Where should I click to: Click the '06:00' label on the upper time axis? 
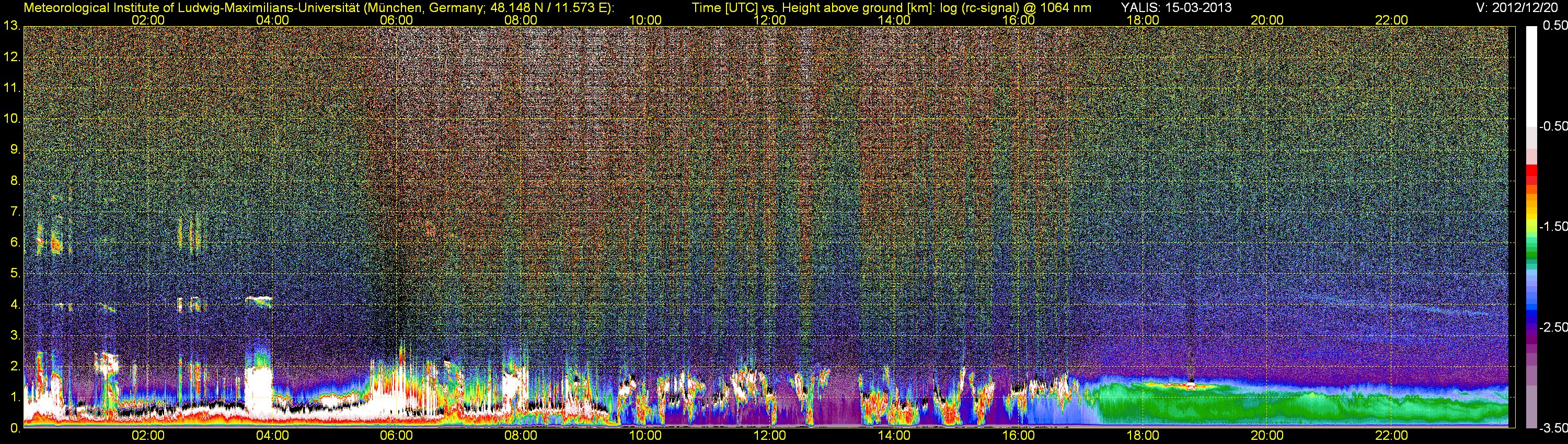(396, 20)
